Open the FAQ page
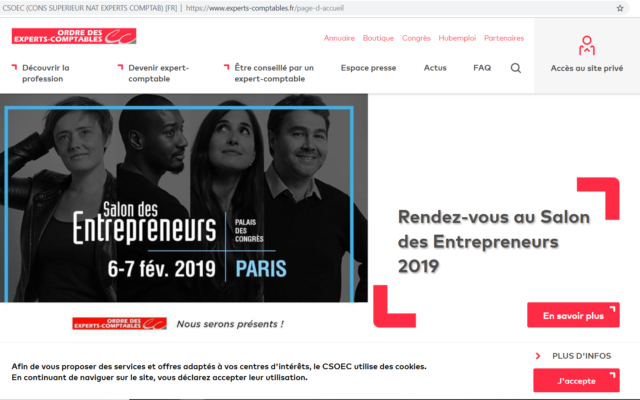Screen dimensions: 640x400 (482, 68)
